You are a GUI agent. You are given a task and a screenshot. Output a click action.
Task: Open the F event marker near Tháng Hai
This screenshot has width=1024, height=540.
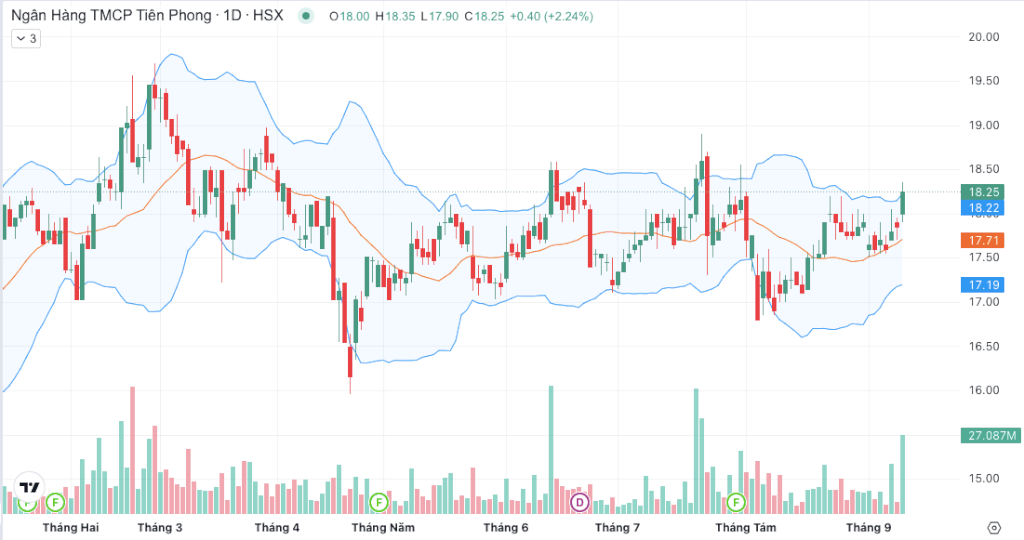pyautogui.click(x=56, y=502)
